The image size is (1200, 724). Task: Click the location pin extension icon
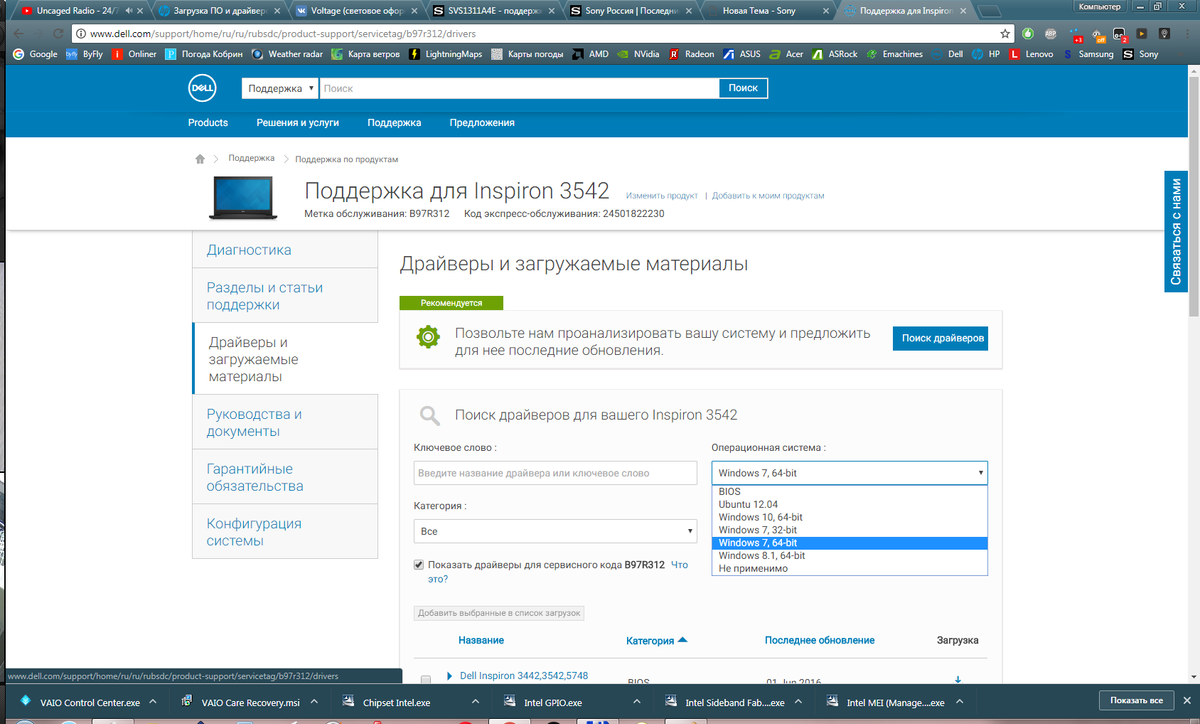tap(1163, 33)
